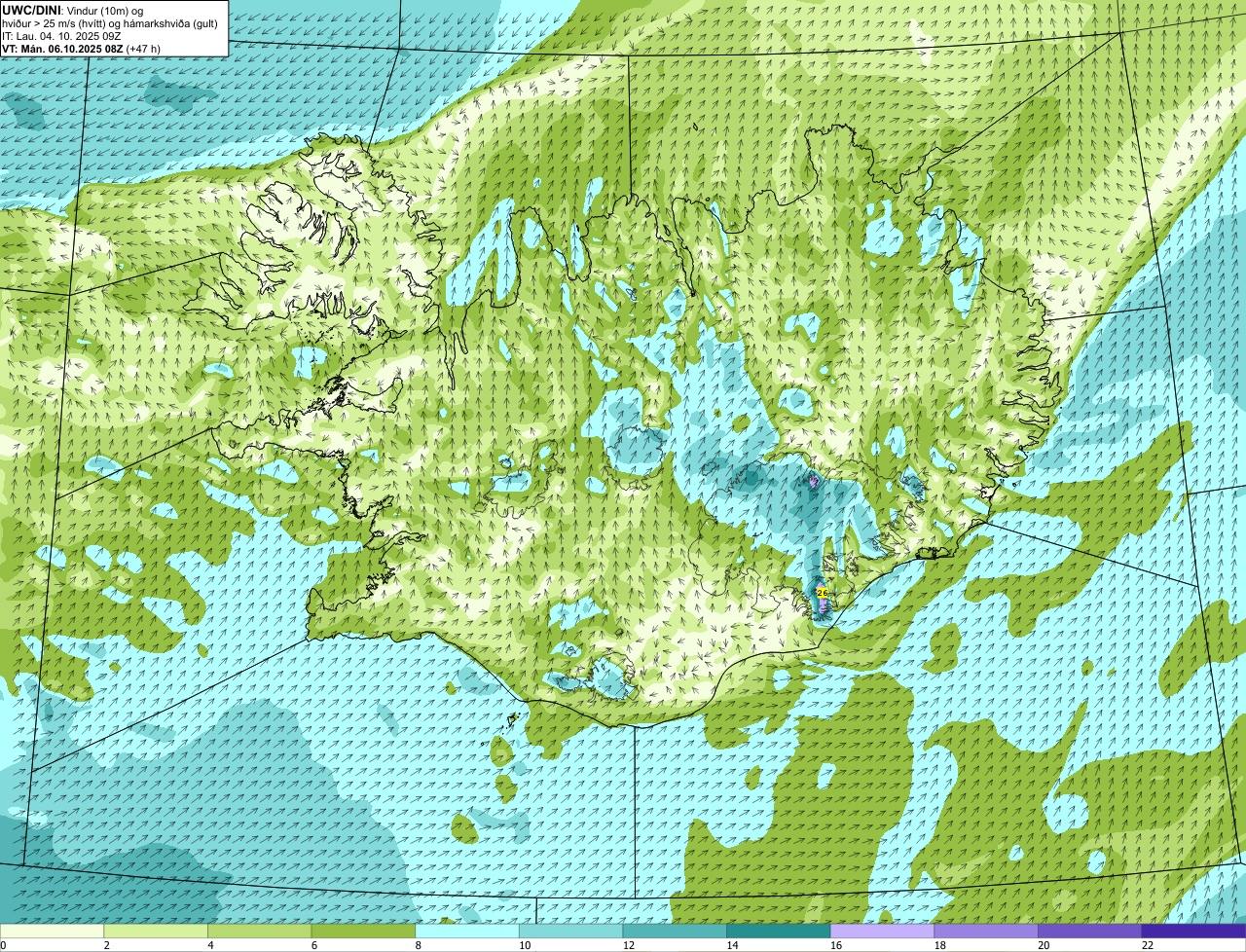Click the scale label '10' on the colorbar

(525, 945)
